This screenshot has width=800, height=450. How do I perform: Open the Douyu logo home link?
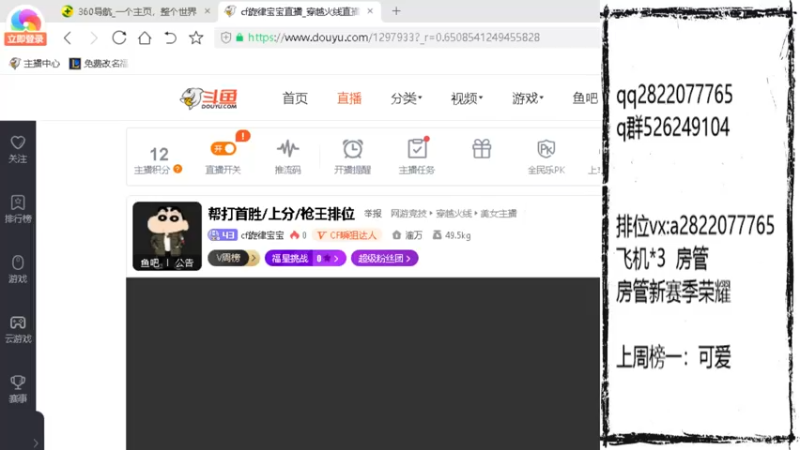click(209, 98)
